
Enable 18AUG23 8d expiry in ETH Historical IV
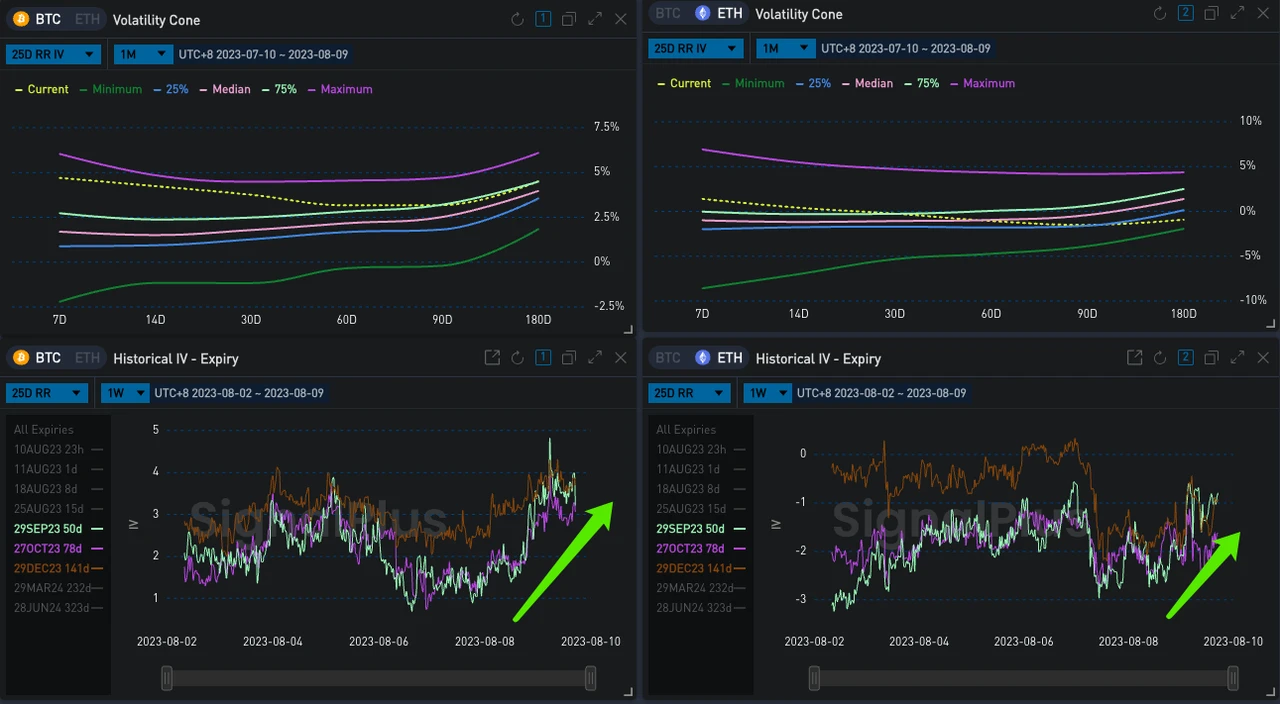pos(700,489)
